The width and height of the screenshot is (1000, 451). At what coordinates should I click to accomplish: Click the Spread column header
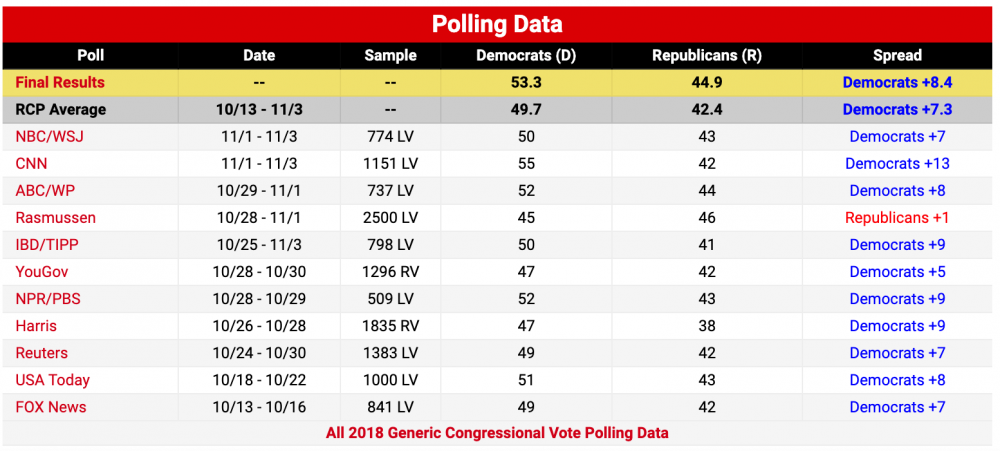coord(897,56)
